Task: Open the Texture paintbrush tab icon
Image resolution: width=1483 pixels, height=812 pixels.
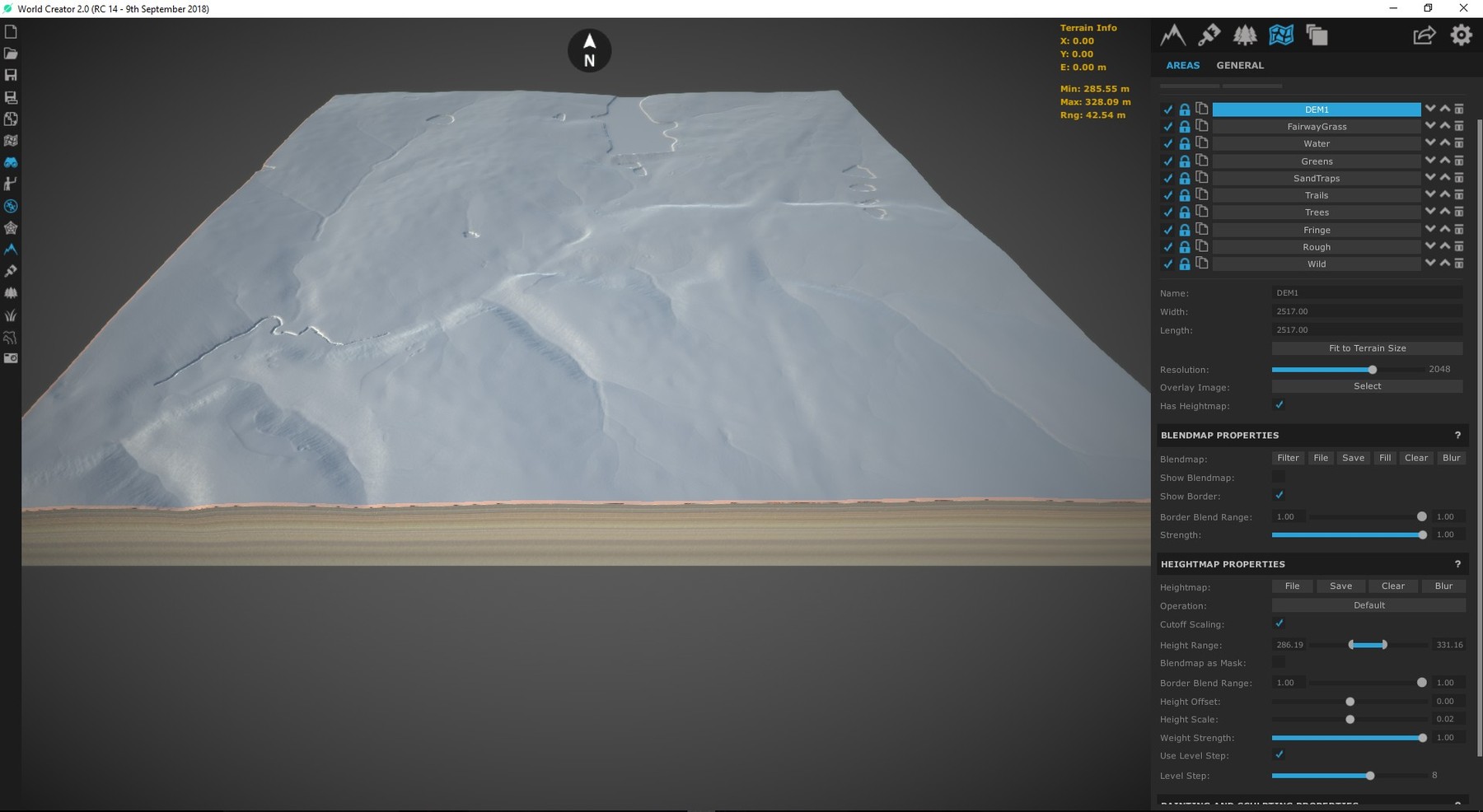Action: [1209, 35]
